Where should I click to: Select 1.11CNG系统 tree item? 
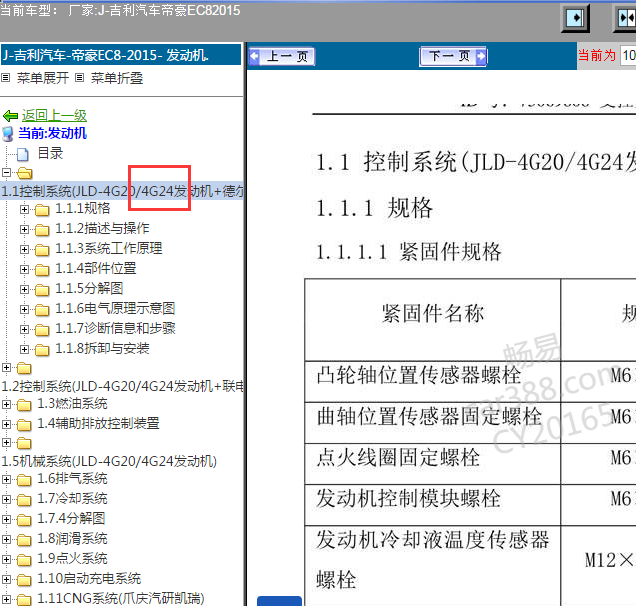[x=121, y=598]
